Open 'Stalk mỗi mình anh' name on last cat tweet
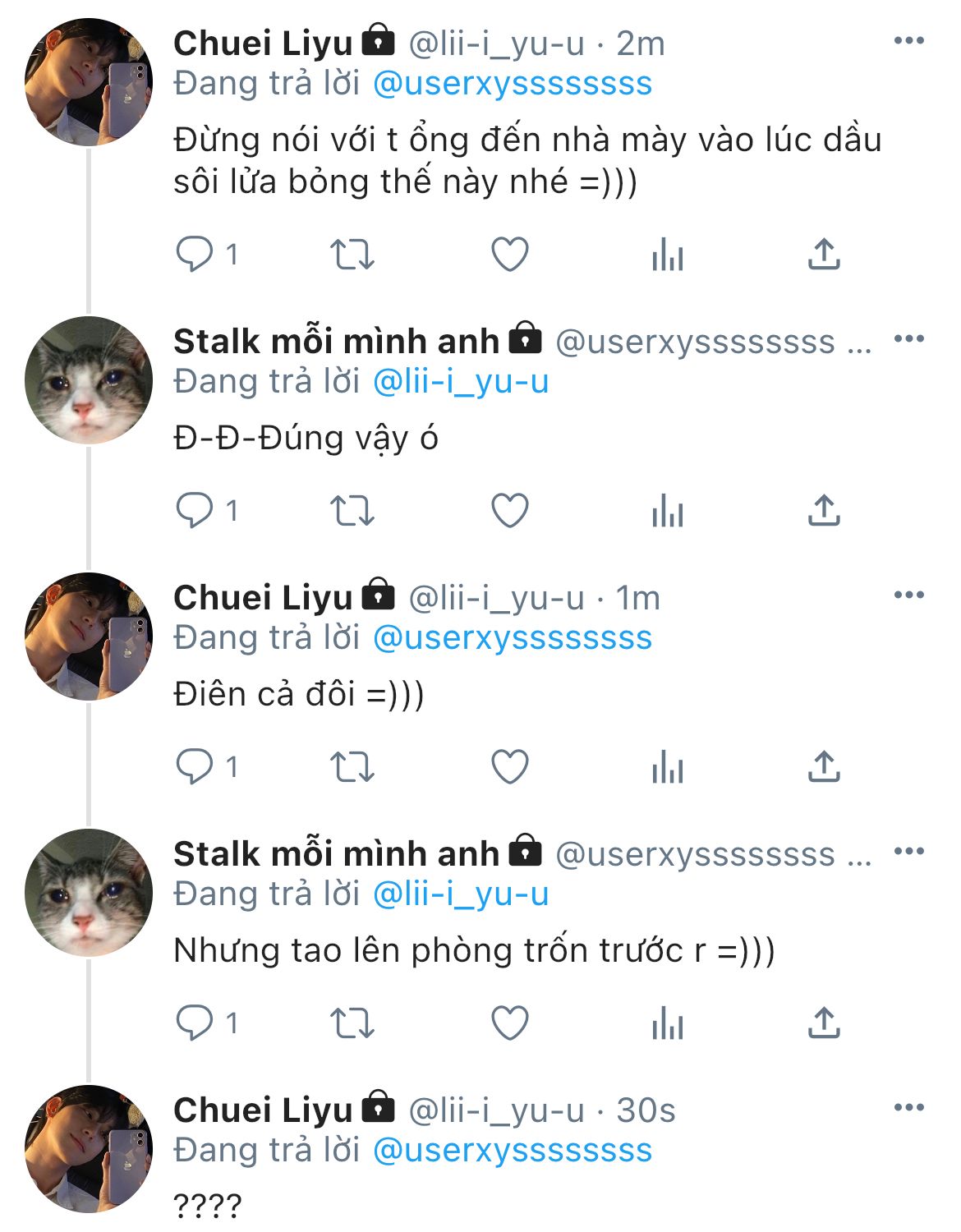This screenshot has width=961, height=1232. [336, 854]
